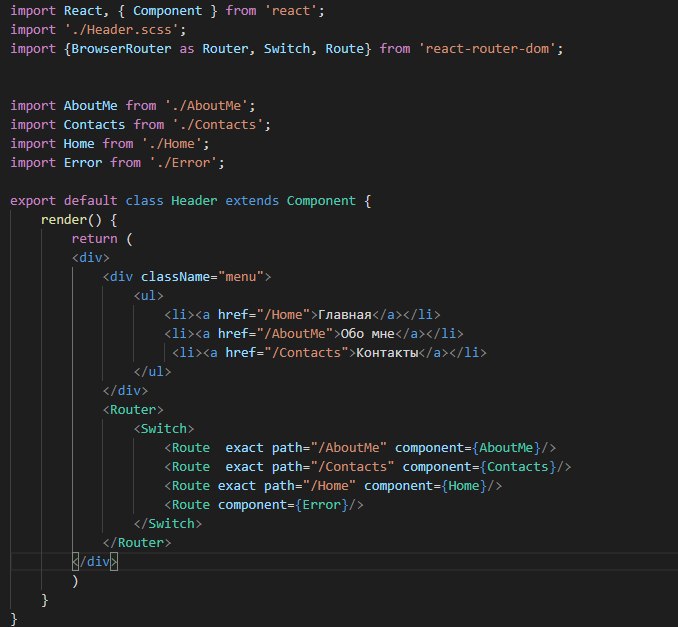Click className="menu" attribute

coord(202,277)
